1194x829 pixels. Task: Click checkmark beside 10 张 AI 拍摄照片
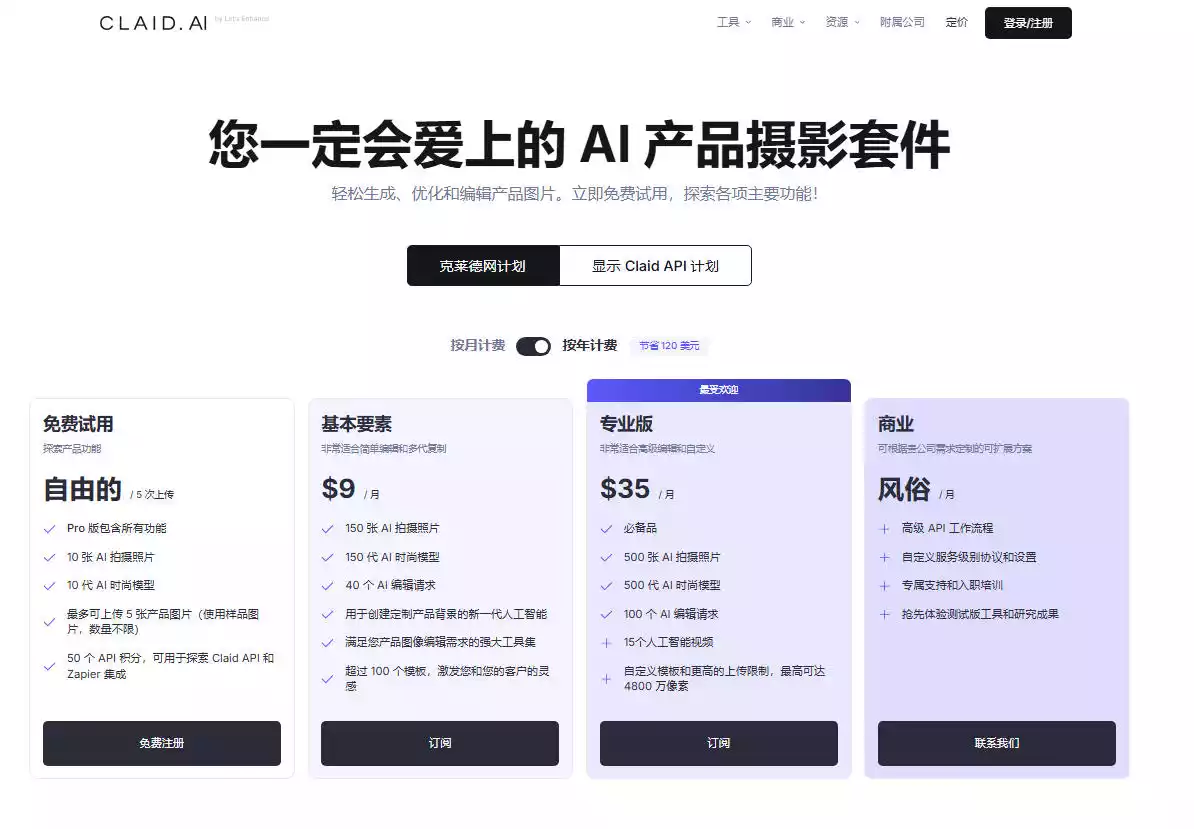[49, 558]
